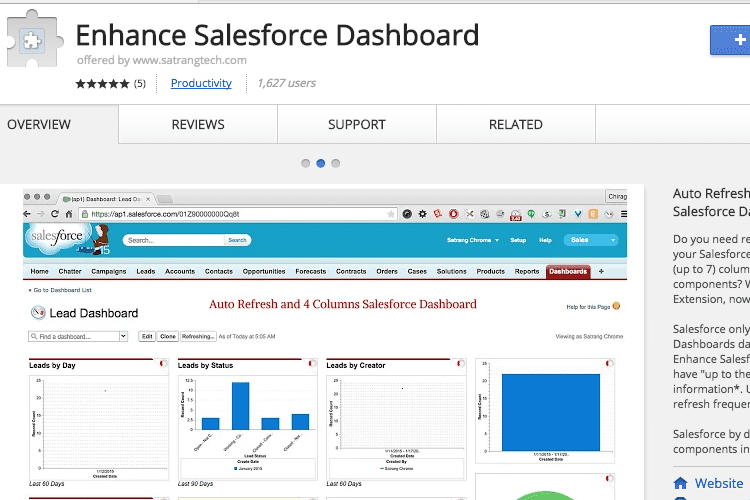Open the REVIEWS tab
Viewport: 750px width, 500px height.
[198, 124]
